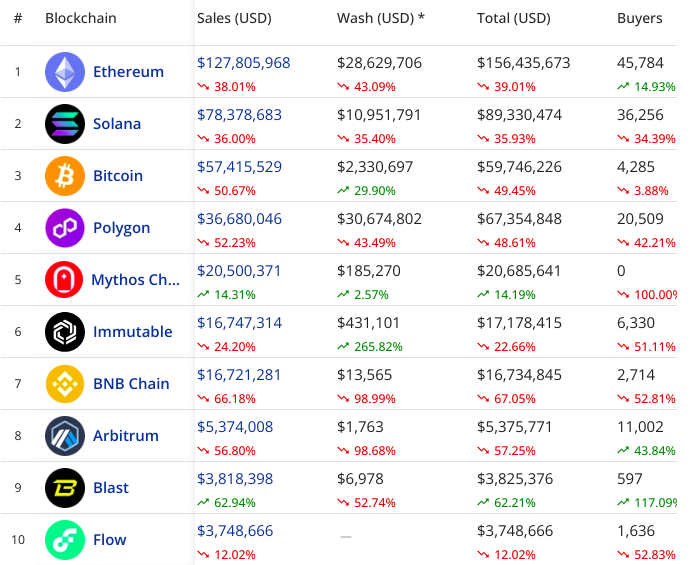Click Mythos sales value $20,500,371

pyautogui.click(x=239, y=271)
